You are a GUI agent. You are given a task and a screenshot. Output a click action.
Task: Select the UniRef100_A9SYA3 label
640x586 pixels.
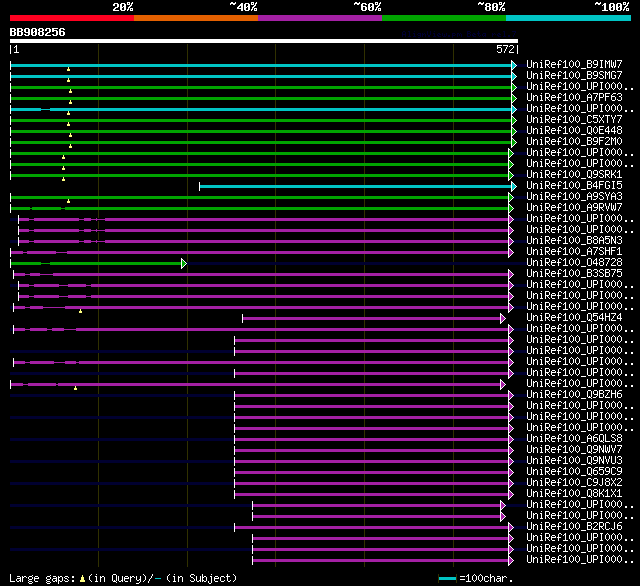574,196
